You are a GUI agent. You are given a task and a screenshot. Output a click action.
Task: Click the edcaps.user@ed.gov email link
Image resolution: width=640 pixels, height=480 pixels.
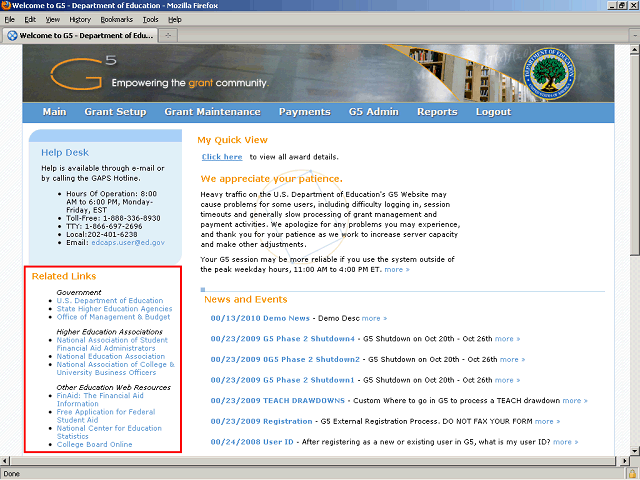coord(128,242)
